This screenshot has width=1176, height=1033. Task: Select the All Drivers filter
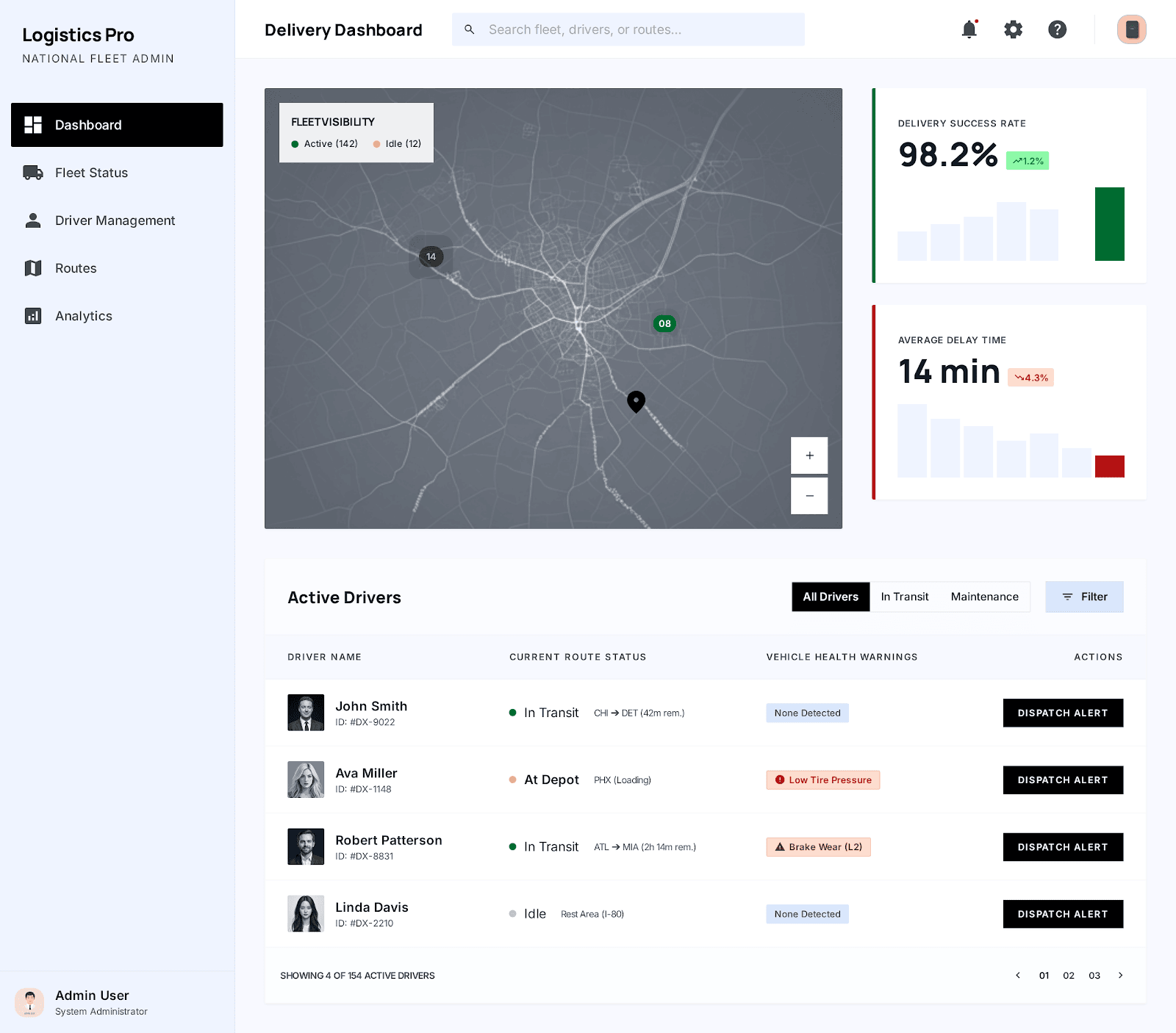pos(830,597)
